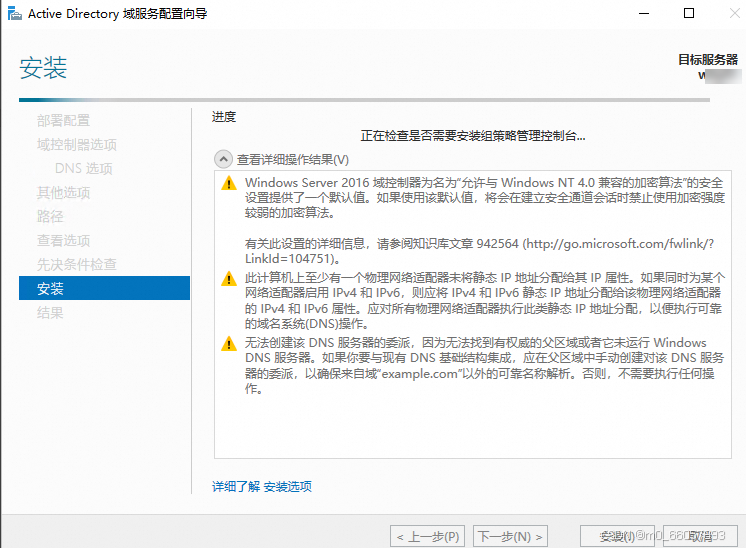Click the 查看详细操作结果(V) label

tap(293, 160)
